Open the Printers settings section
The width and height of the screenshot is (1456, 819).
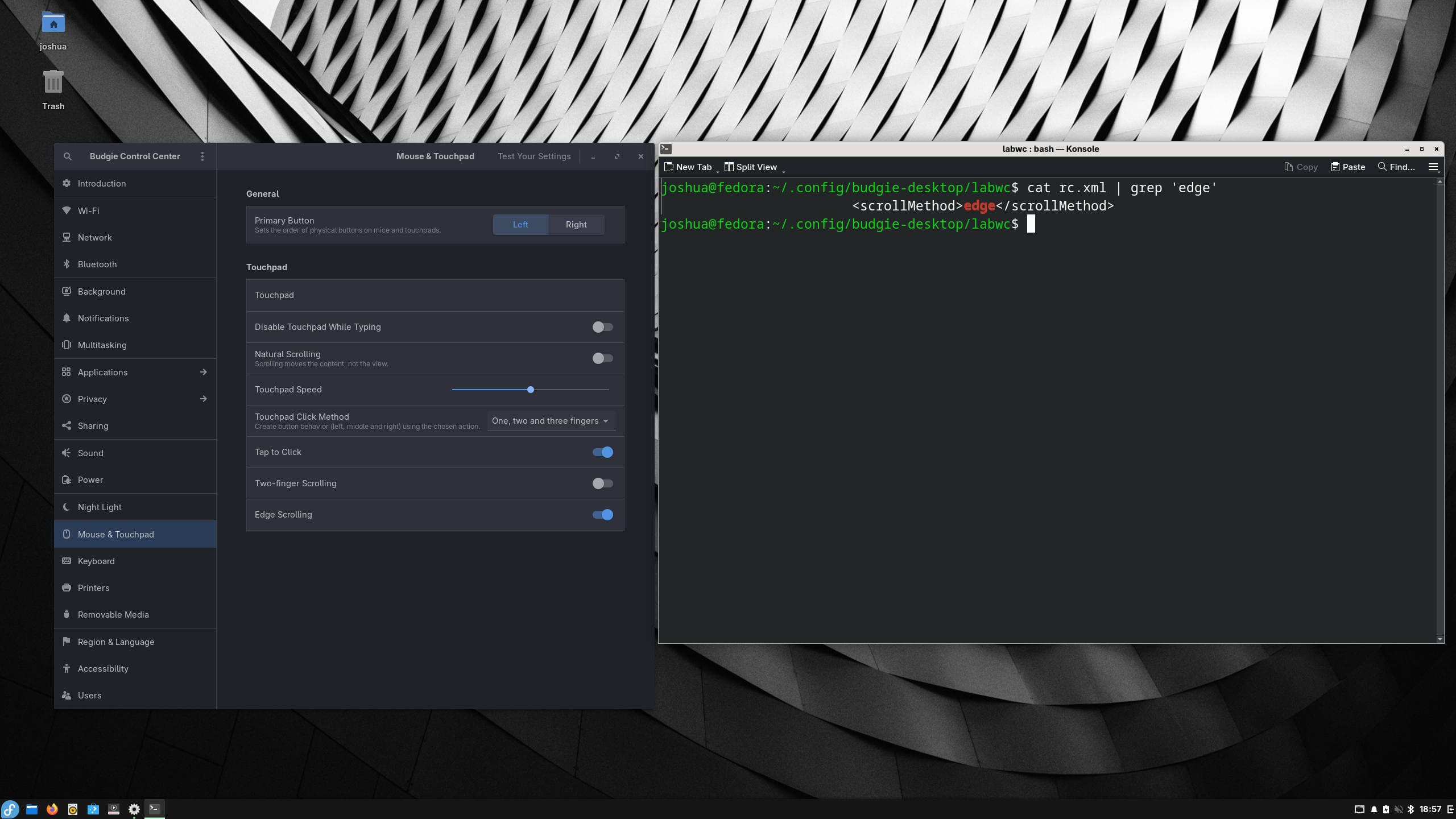coord(93,588)
